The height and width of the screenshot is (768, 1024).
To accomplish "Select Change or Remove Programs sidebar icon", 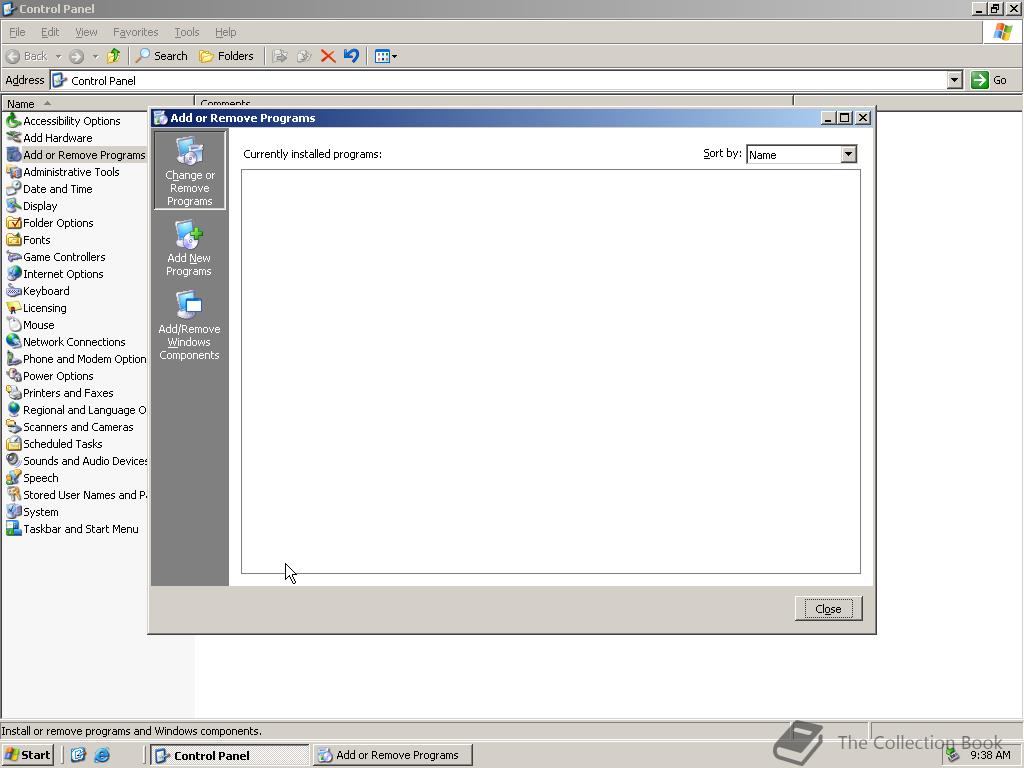I will click(x=189, y=170).
